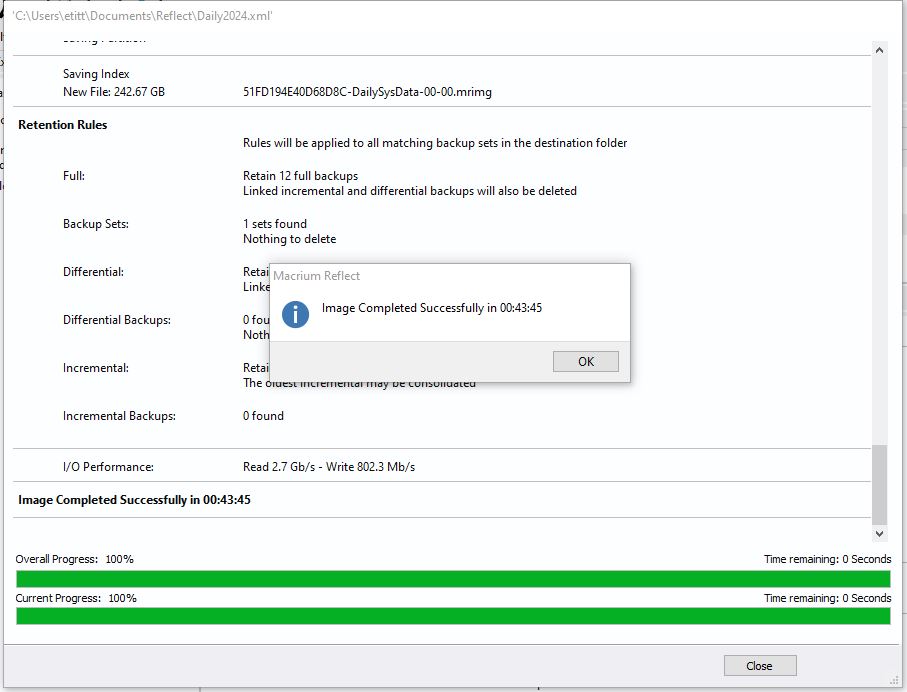907x692 pixels.
Task: Click the green Current Progress bar
Action: pyautogui.click(x=453, y=616)
